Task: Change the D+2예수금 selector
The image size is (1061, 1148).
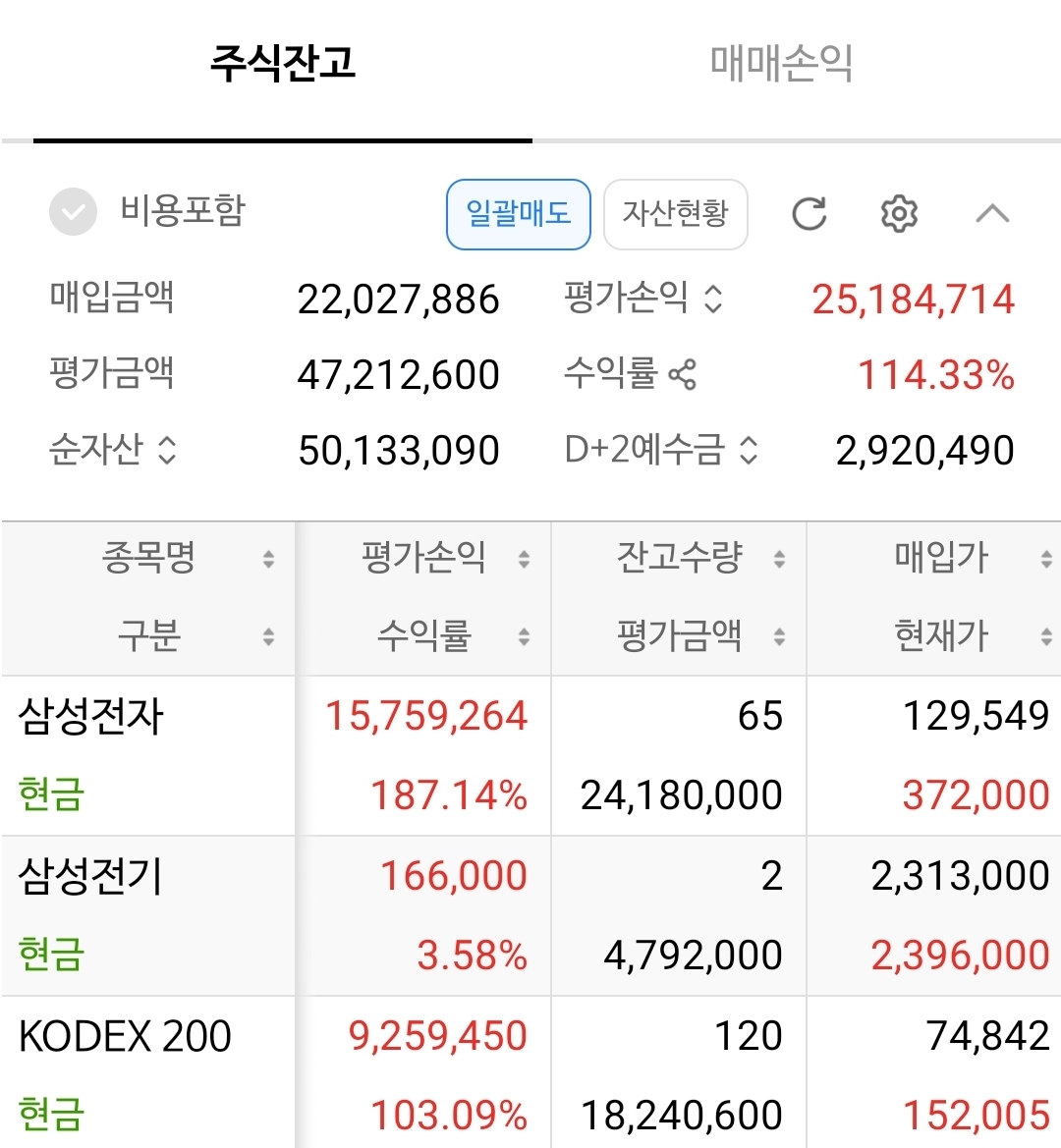Action: pos(748,450)
